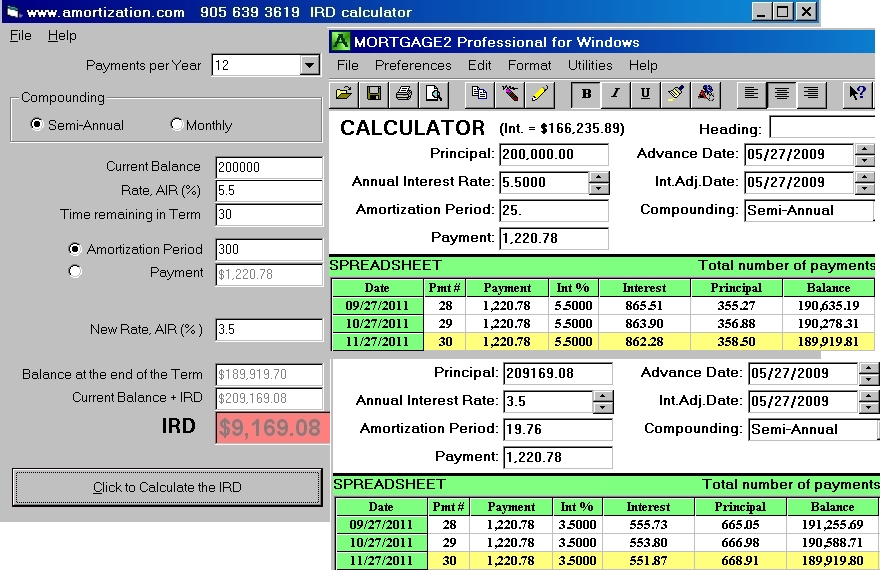Select Semi-Annual compounding radio button
The height and width of the screenshot is (570, 880).
coord(37,125)
